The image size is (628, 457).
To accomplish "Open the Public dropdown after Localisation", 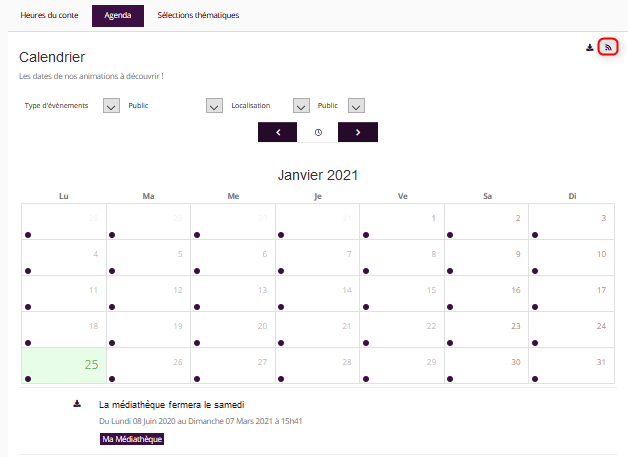I will click(x=356, y=106).
